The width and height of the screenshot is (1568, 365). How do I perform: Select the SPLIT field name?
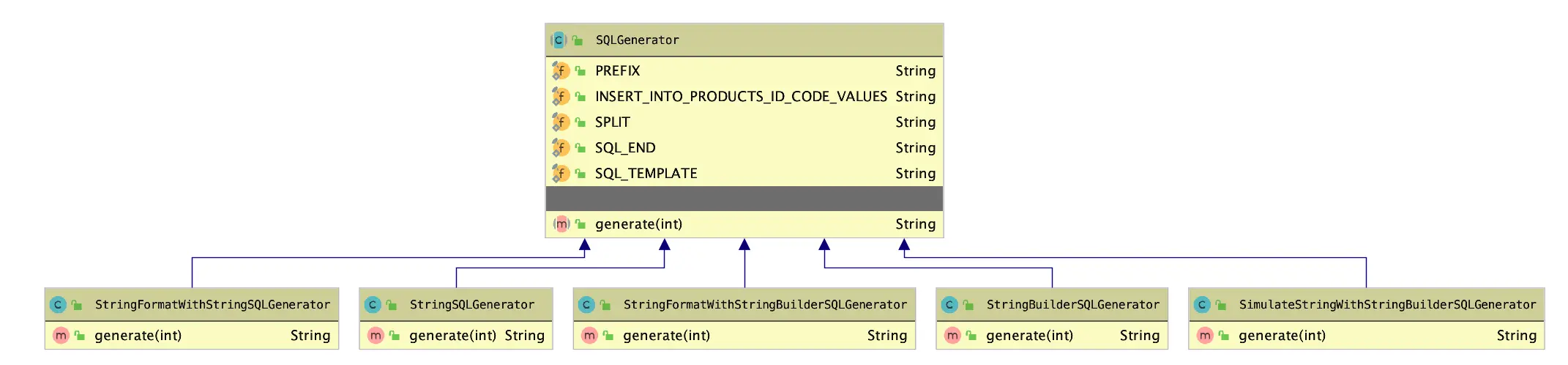(613, 122)
